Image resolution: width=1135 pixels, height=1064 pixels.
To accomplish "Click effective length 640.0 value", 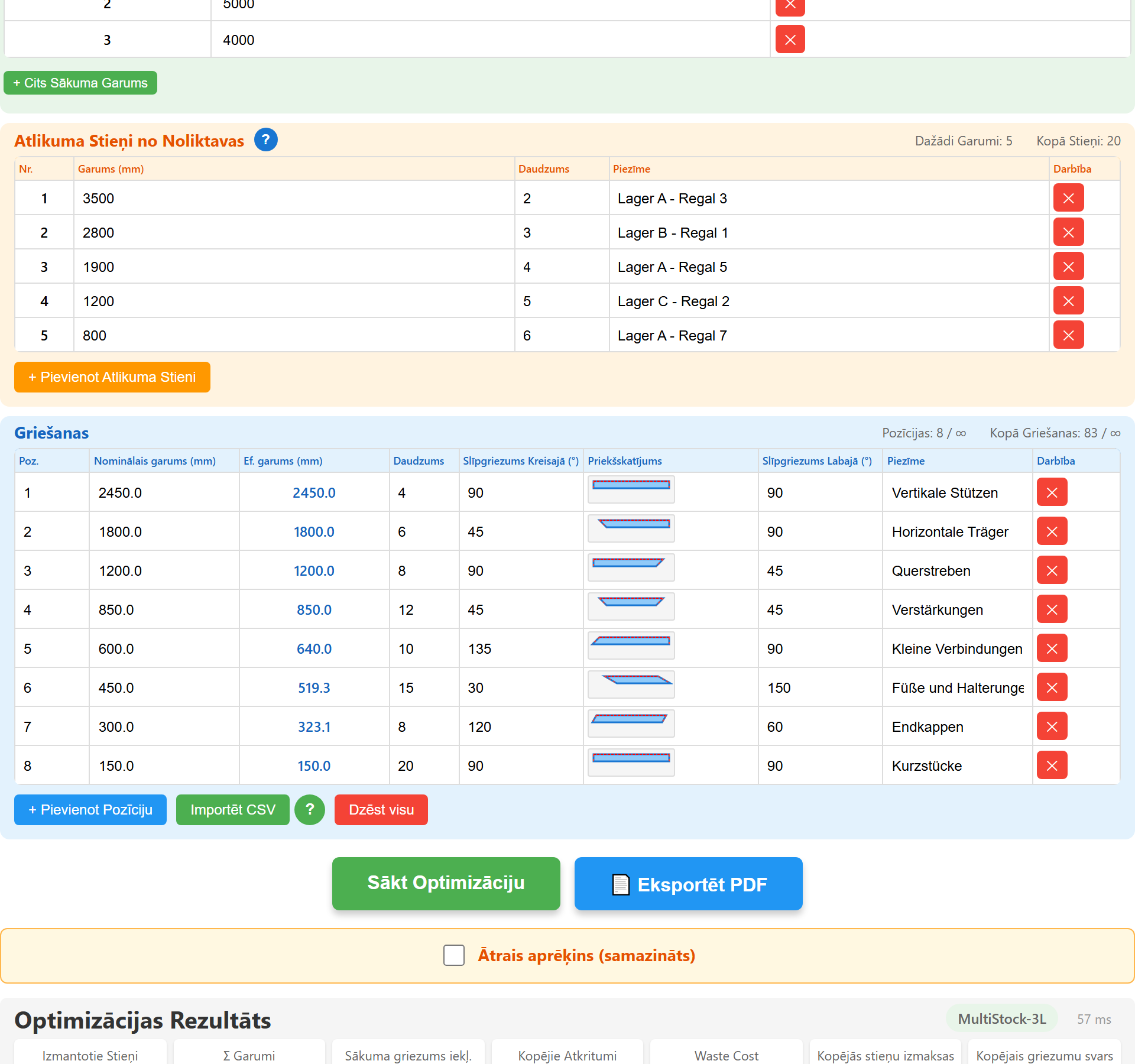I will (x=314, y=648).
